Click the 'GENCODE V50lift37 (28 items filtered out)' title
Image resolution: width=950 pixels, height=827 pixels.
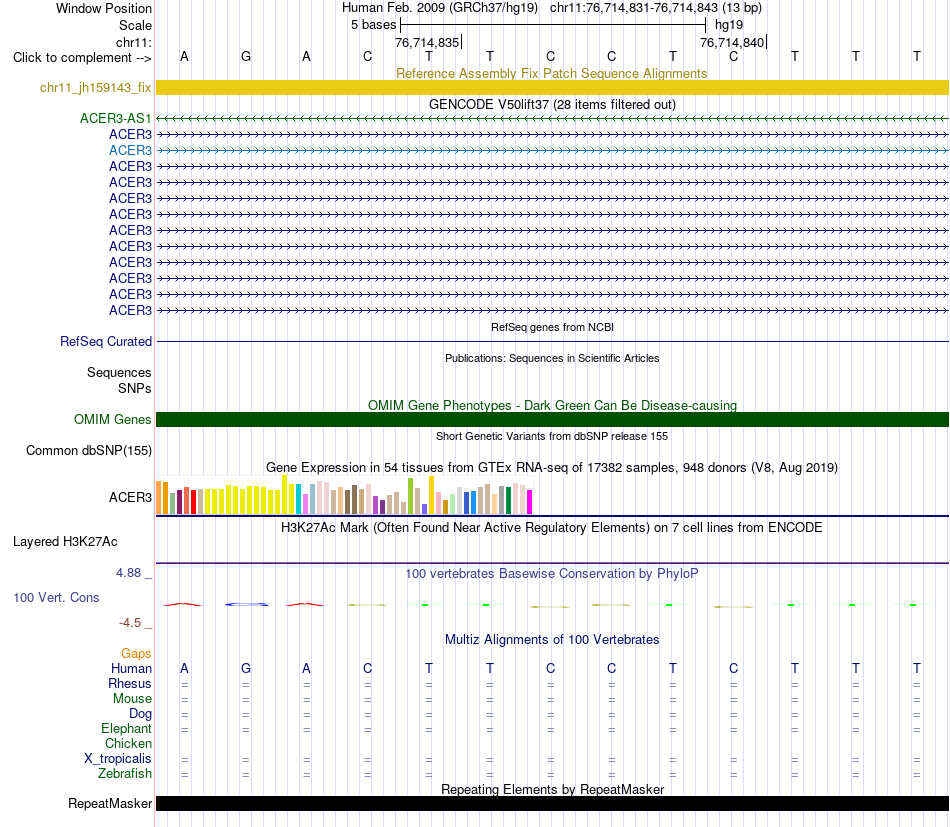coord(552,104)
